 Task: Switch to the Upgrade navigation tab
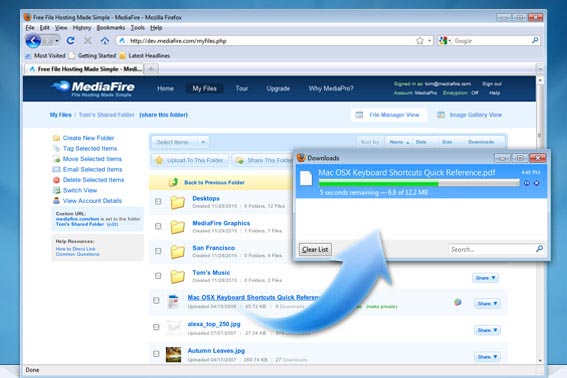278,88
